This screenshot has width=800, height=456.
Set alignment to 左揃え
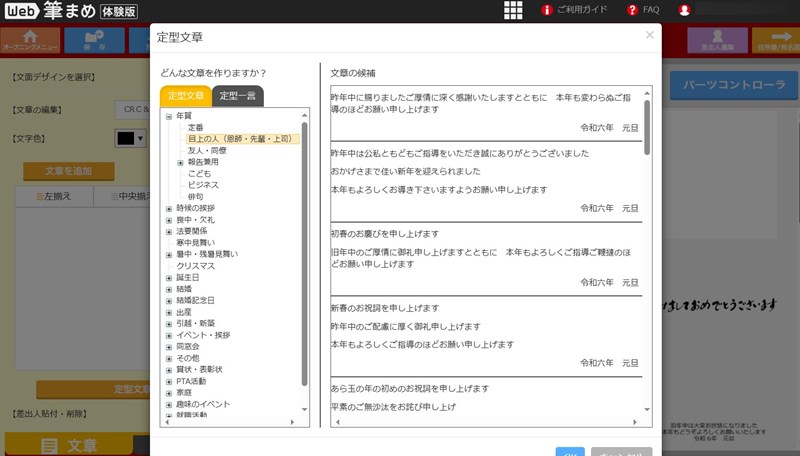pyautogui.click(x=54, y=196)
